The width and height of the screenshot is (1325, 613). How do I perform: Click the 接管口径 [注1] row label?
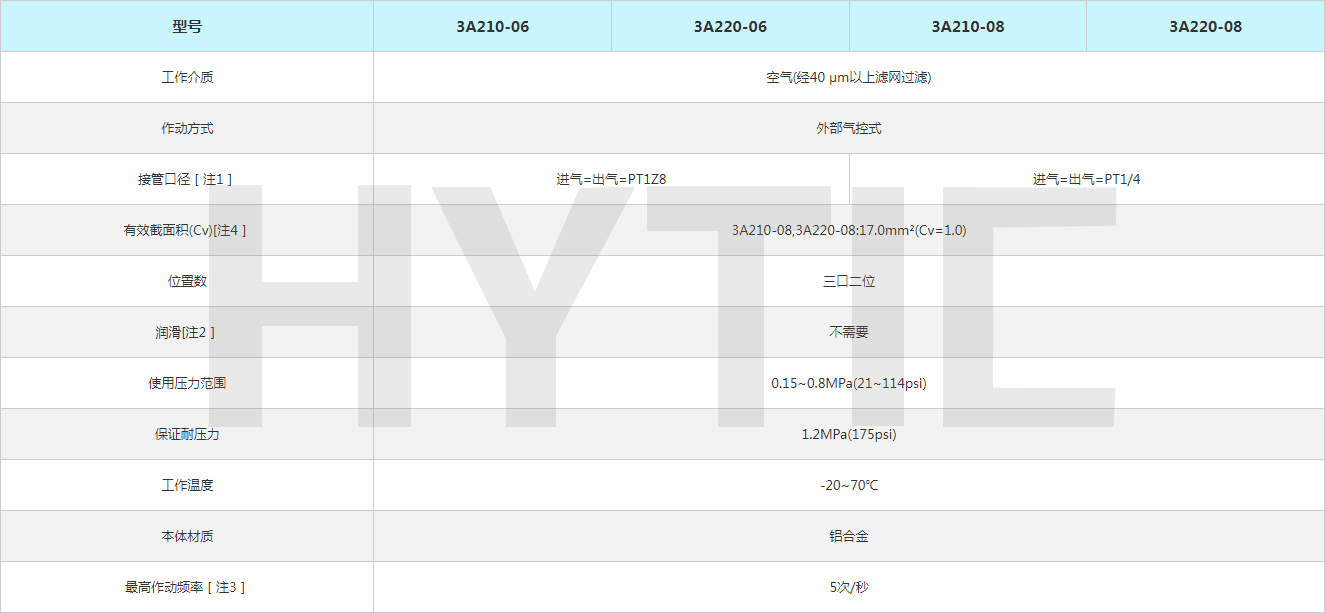[x=187, y=179]
